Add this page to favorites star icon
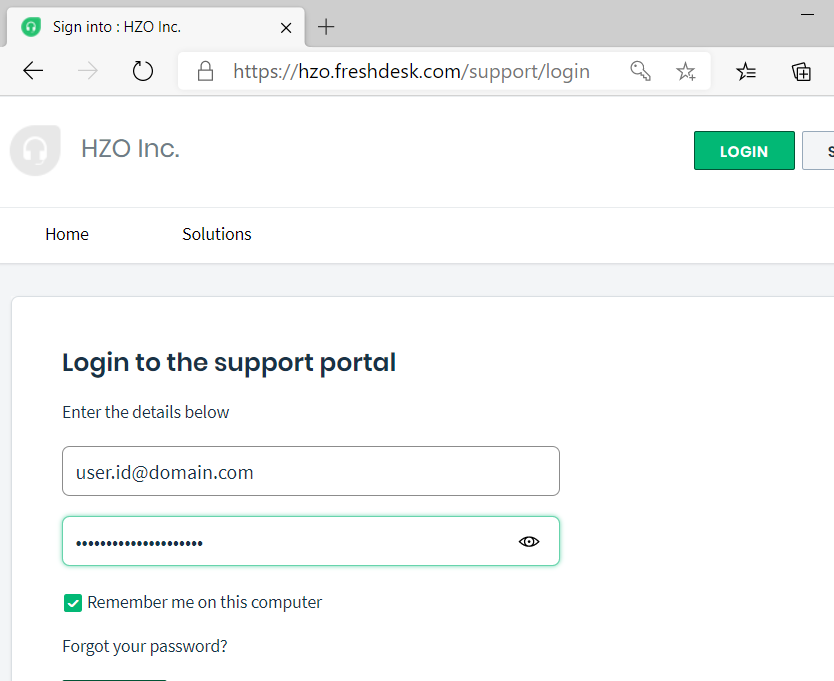Viewport: 834px width, 681px height. [x=686, y=71]
